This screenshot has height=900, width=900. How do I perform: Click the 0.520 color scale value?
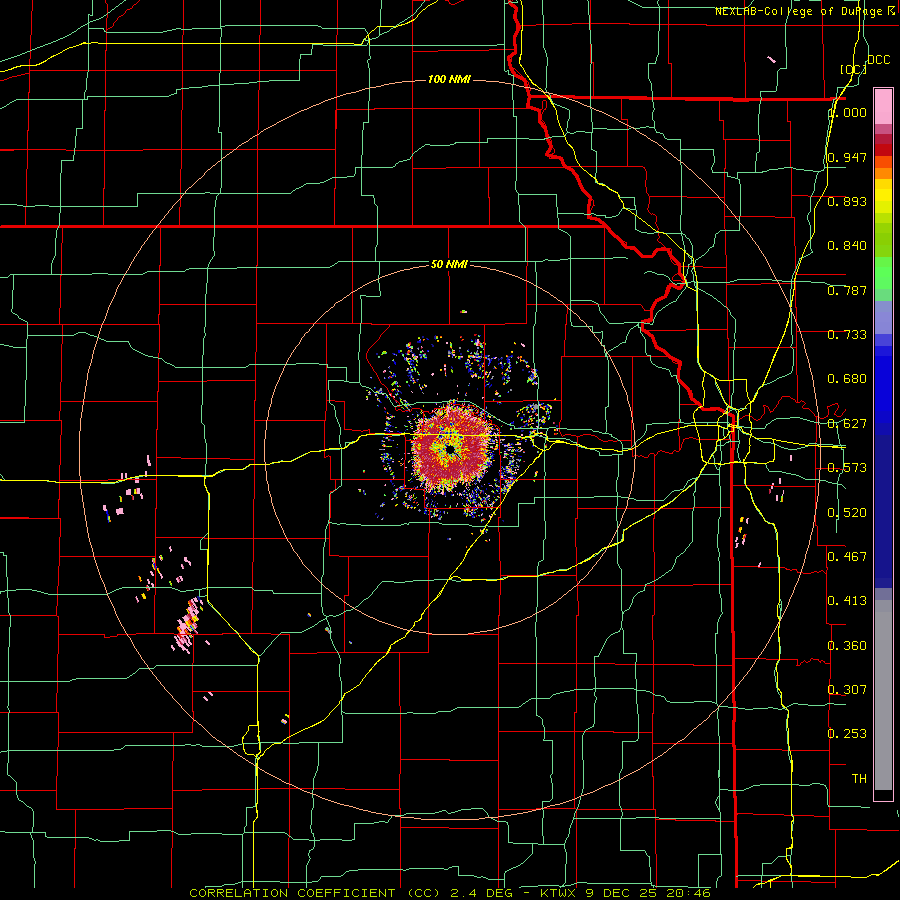[x=847, y=513]
